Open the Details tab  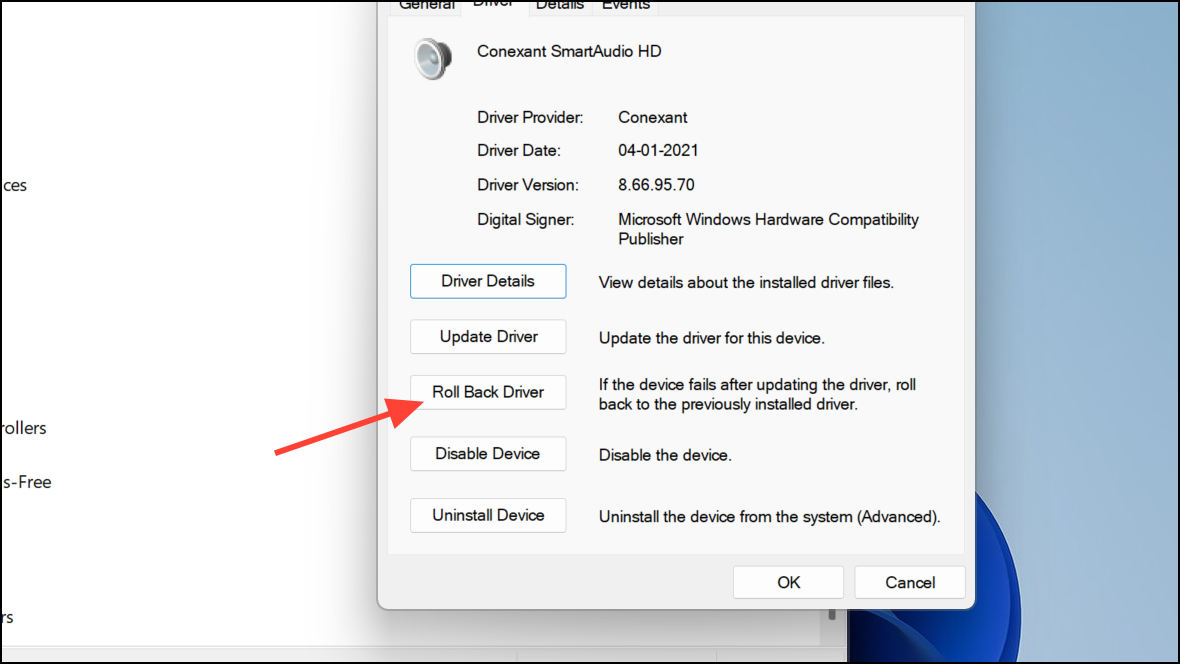[559, 5]
